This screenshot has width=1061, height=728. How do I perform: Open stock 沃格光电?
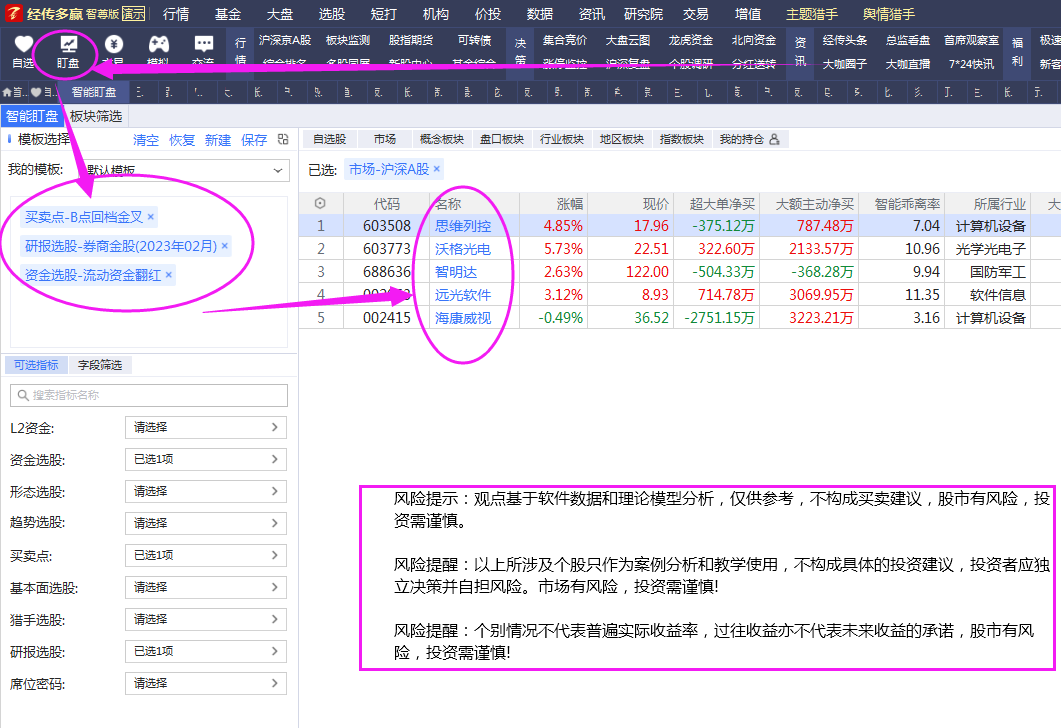point(463,249)
